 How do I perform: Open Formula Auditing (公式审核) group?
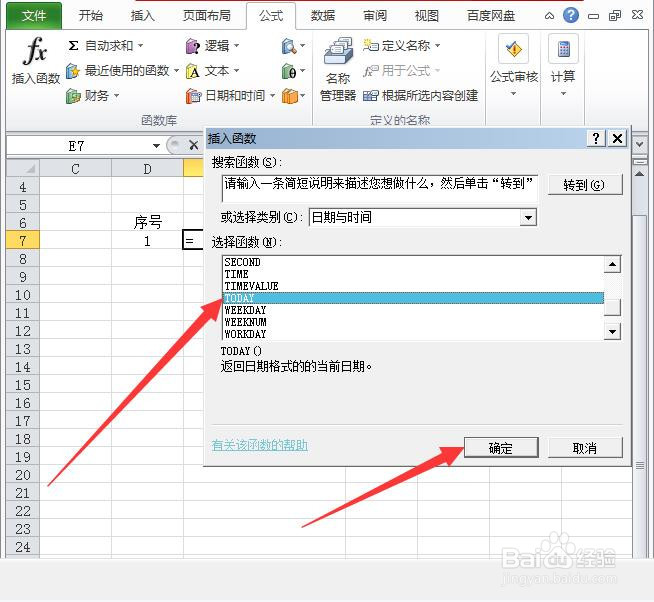click(x=514, y=63)
